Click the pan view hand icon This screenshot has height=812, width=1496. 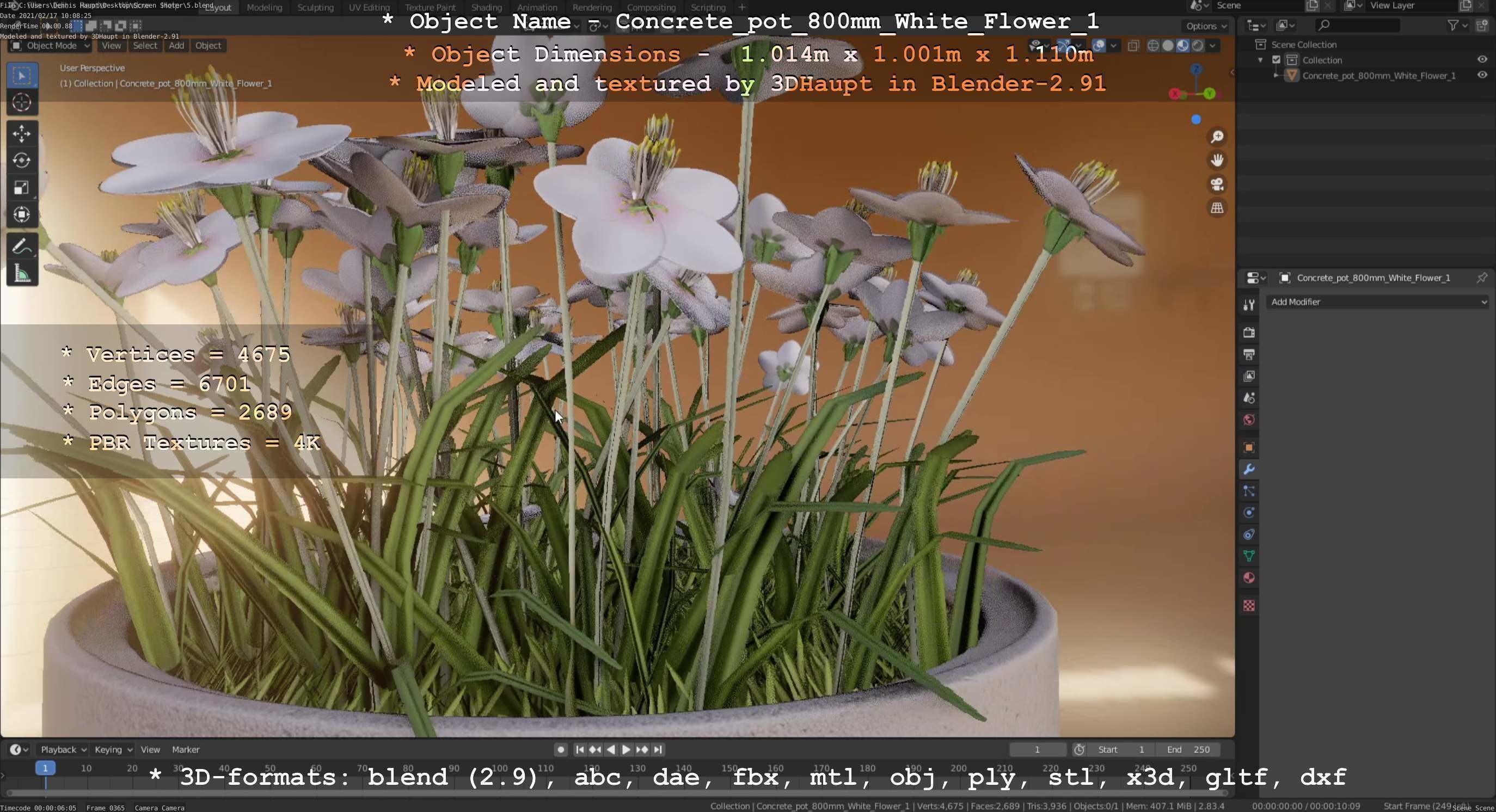point(1217,160)
